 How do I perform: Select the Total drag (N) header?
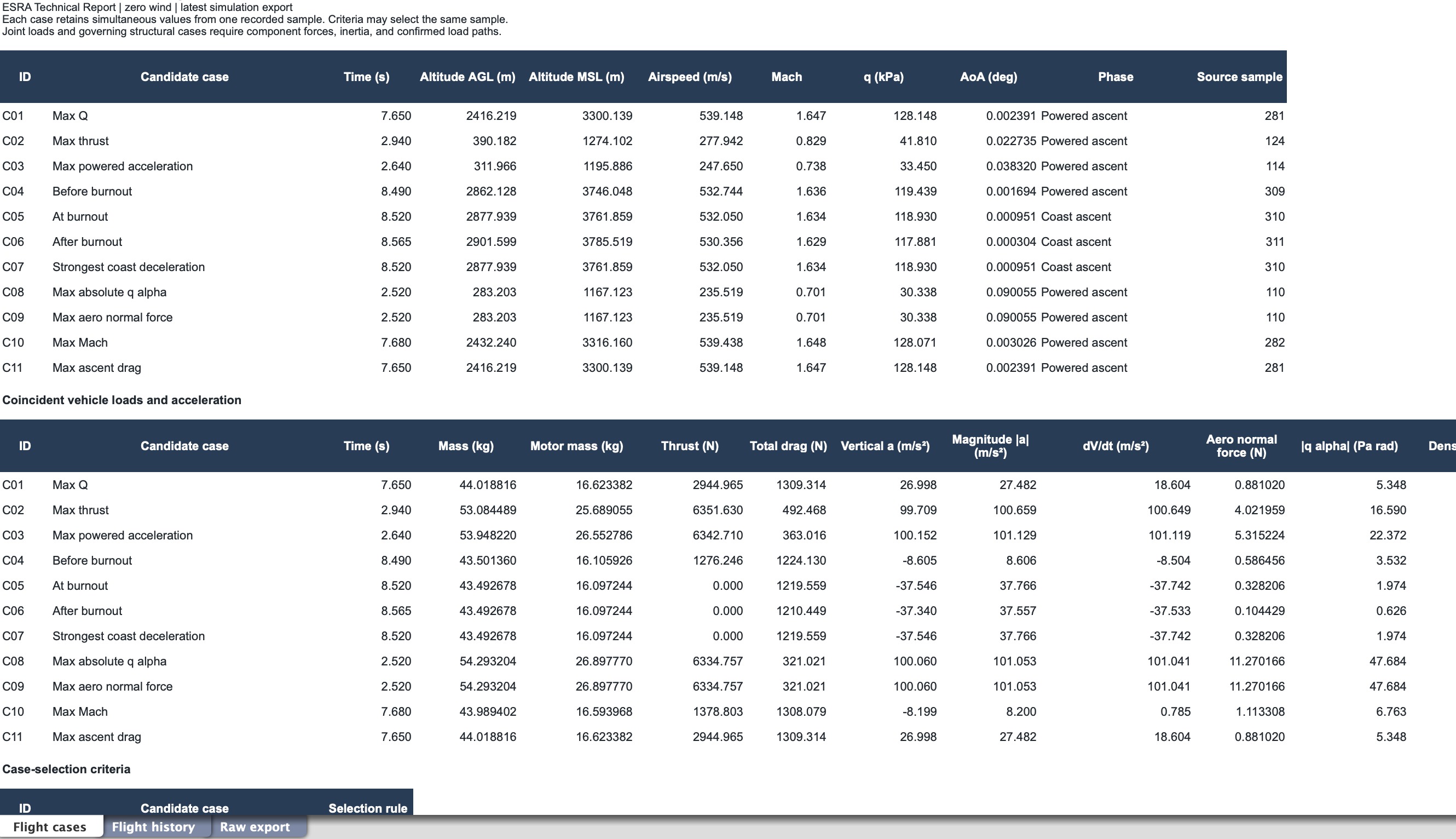coord(788,445)
